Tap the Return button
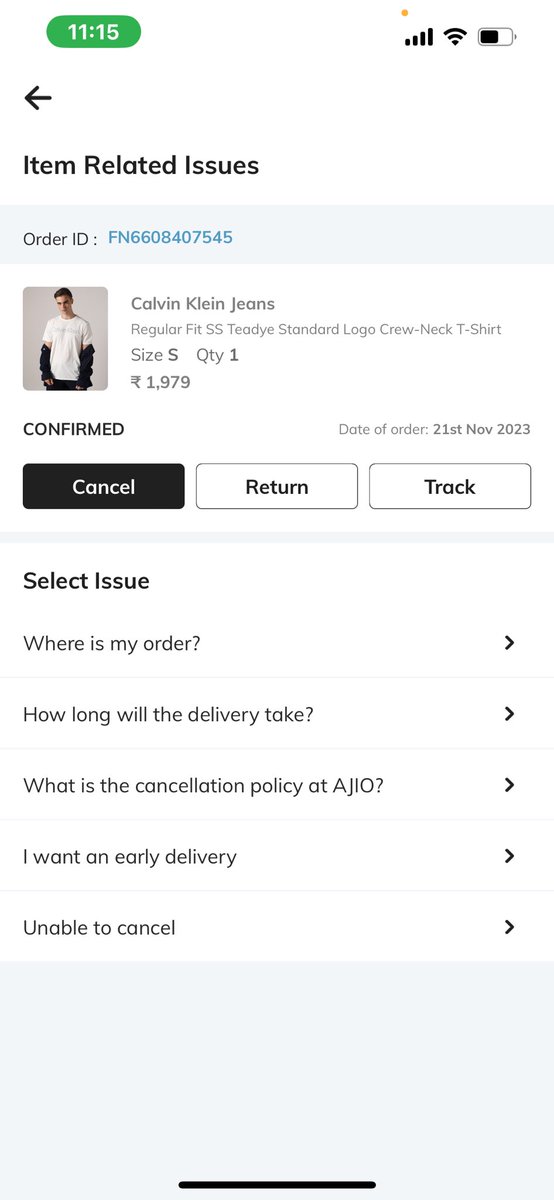 (277, 486)
